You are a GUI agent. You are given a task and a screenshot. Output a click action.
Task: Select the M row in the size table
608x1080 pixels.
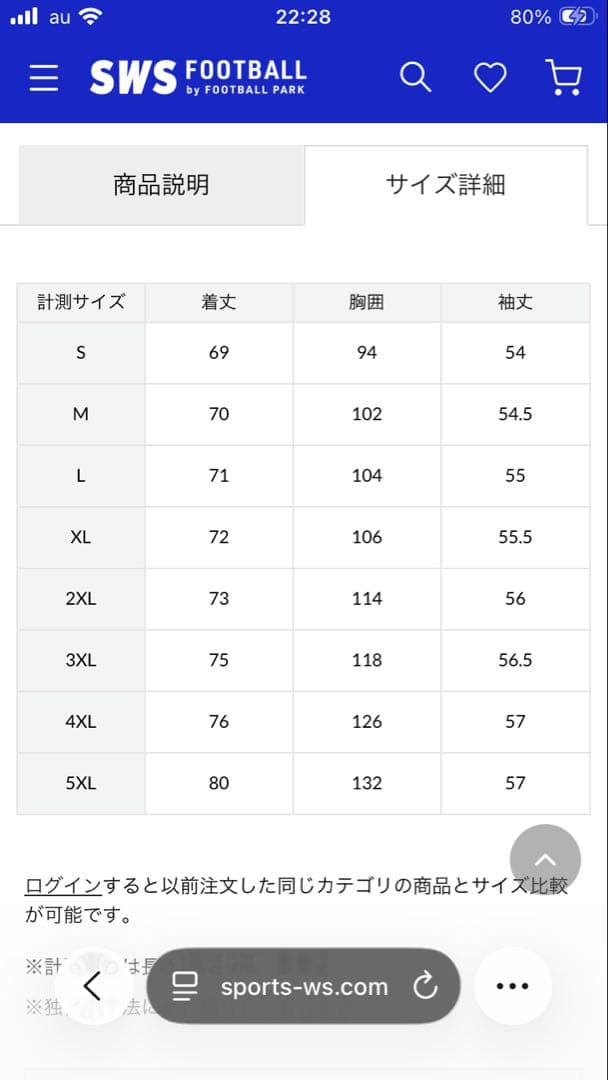pos(80,414)
